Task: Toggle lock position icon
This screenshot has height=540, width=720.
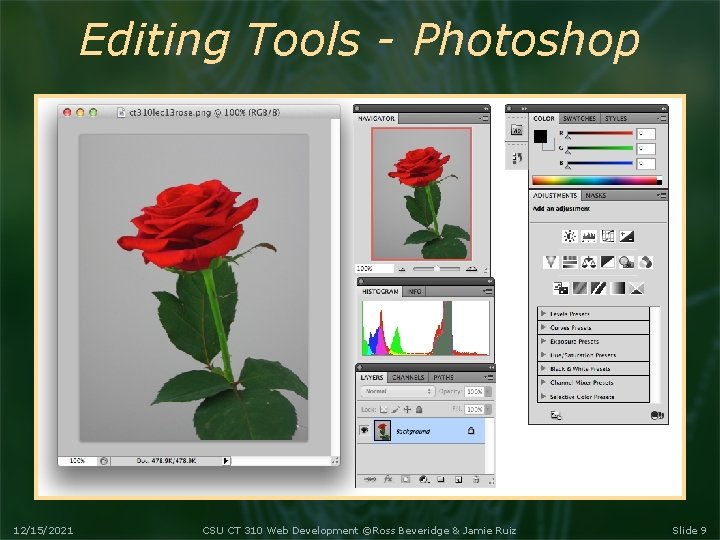Action: pos(407,409)
